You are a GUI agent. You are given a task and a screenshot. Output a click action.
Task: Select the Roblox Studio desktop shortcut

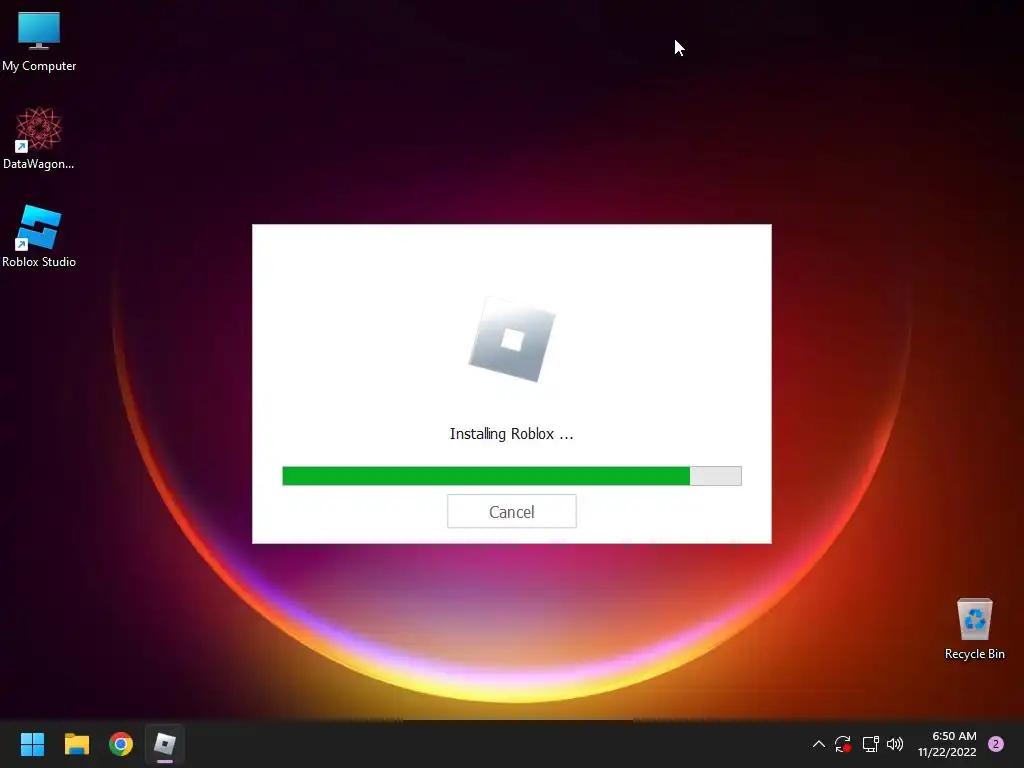point(39,236)
